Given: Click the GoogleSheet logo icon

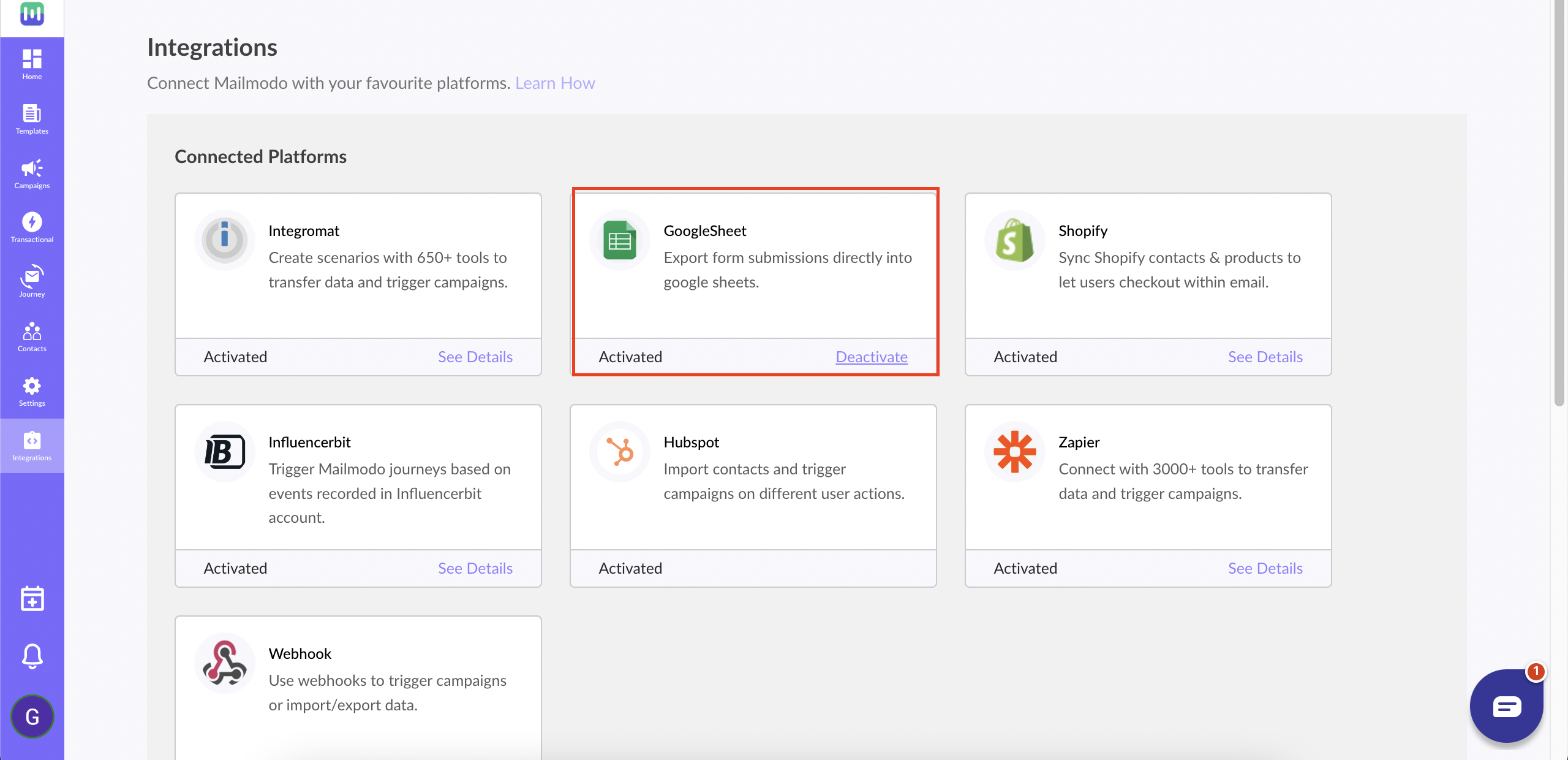Looking at the screenshot, I should 620,240.
